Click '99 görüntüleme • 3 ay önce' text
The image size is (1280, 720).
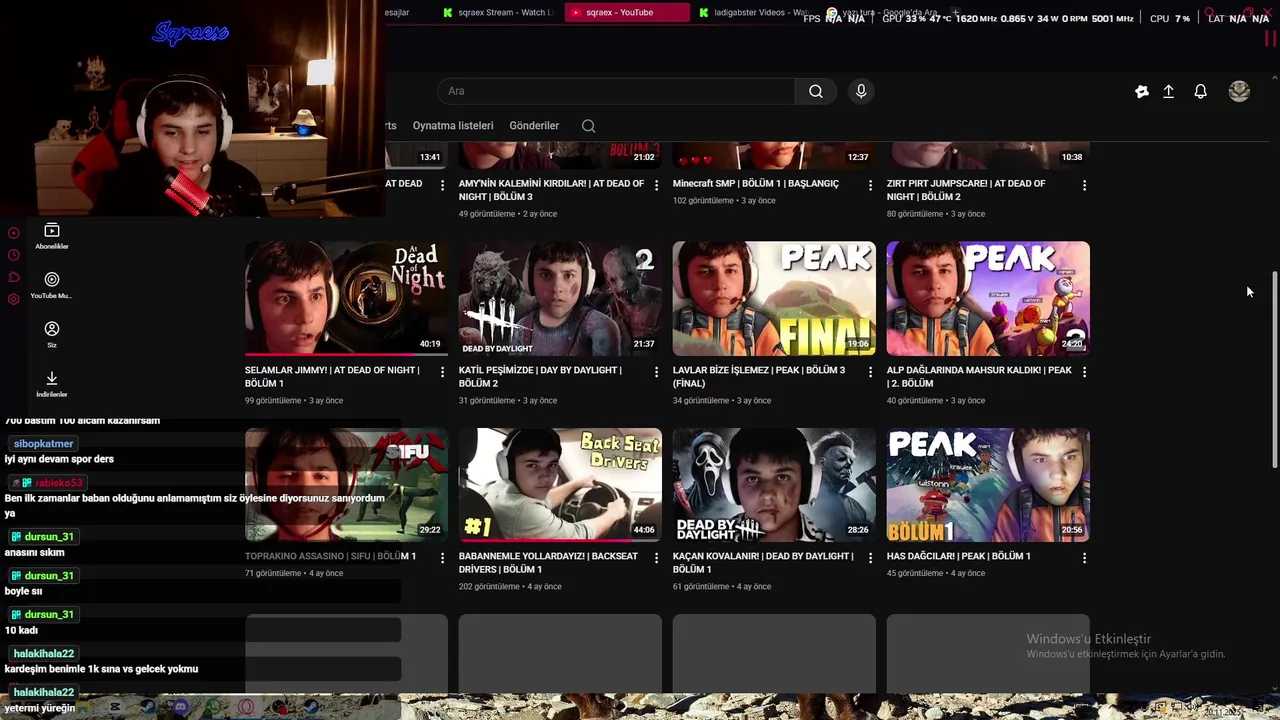(x=294, y=401)
